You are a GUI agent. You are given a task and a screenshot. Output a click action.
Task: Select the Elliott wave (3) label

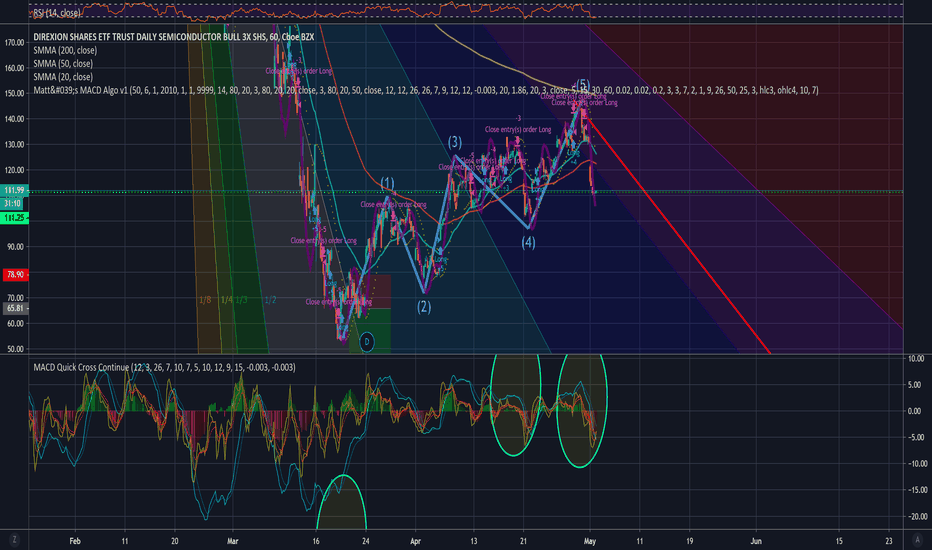(455, 142)
